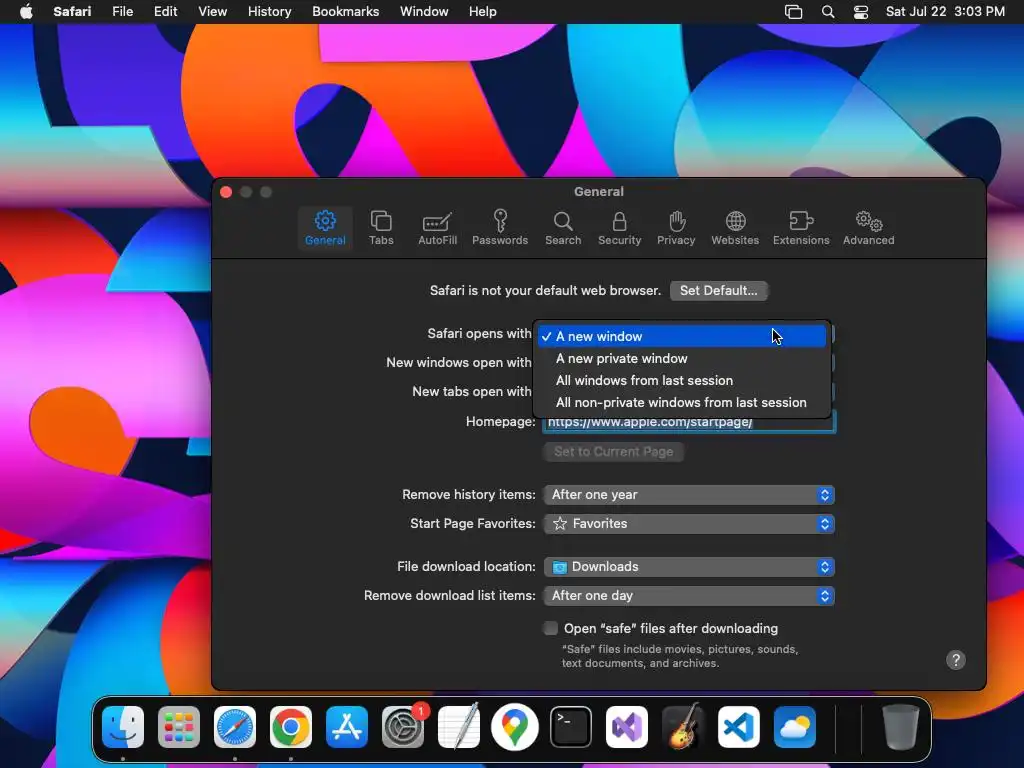Image resolution: width=1024 pixels, height=768 pixels.
Task: Open the App Store from the Dock
Action: [347, 727]
